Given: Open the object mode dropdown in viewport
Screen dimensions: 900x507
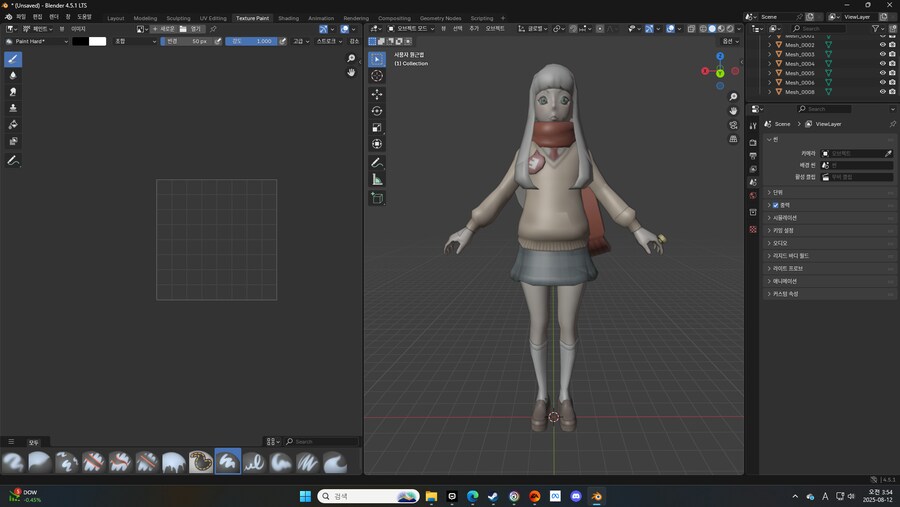Looking at the screenshot, I should [x=411, y=28].
